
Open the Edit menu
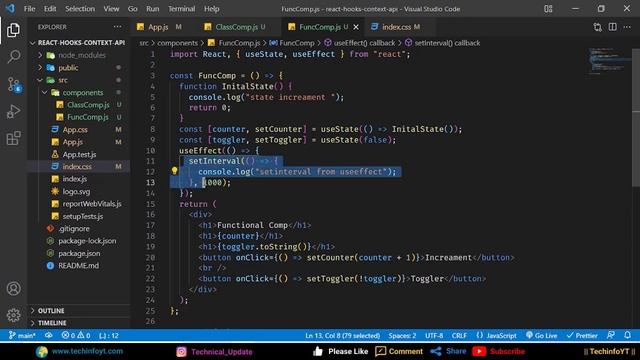(50, 9)
